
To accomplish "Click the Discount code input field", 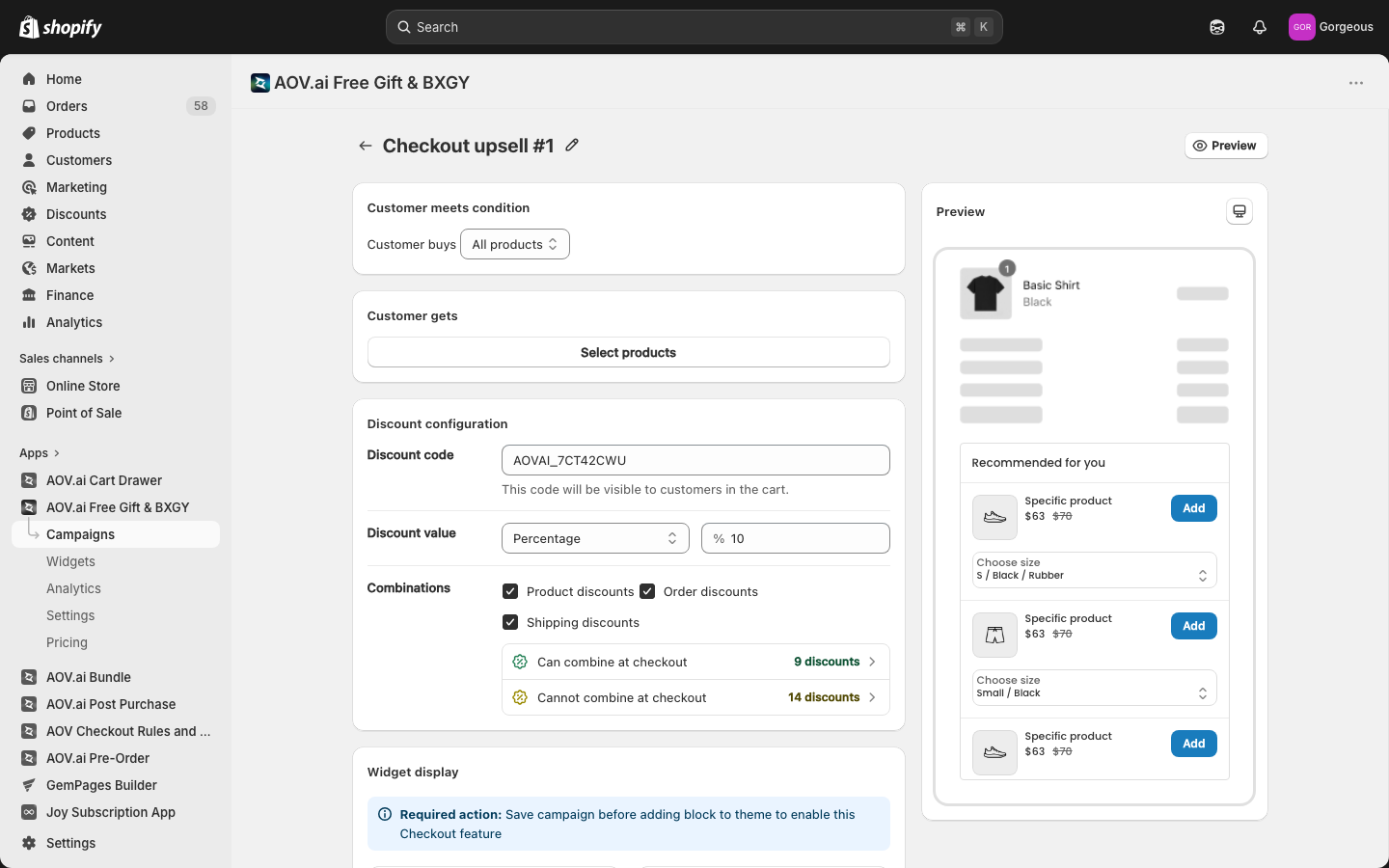I will (x=695, y=460).
